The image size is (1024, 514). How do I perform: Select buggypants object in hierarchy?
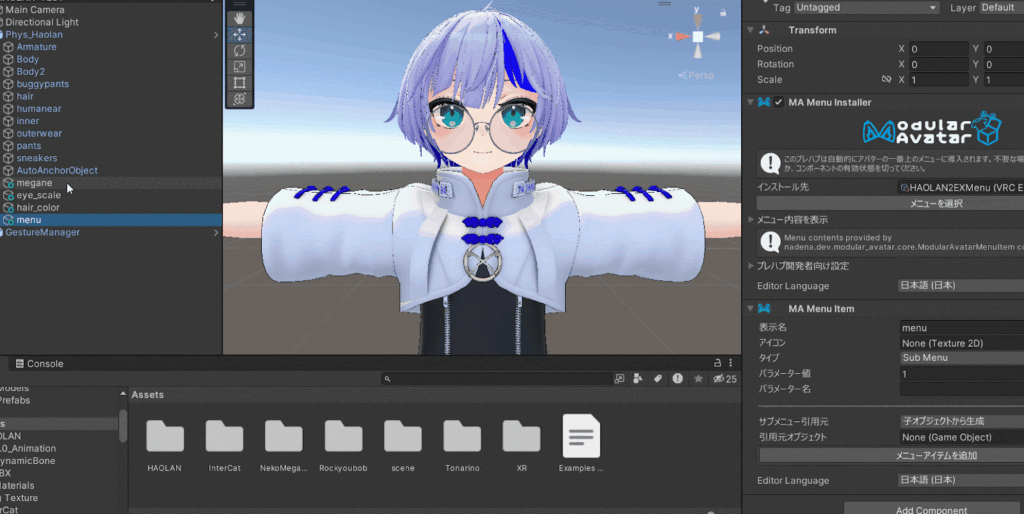pyautogui.click(x=42, y=84)
